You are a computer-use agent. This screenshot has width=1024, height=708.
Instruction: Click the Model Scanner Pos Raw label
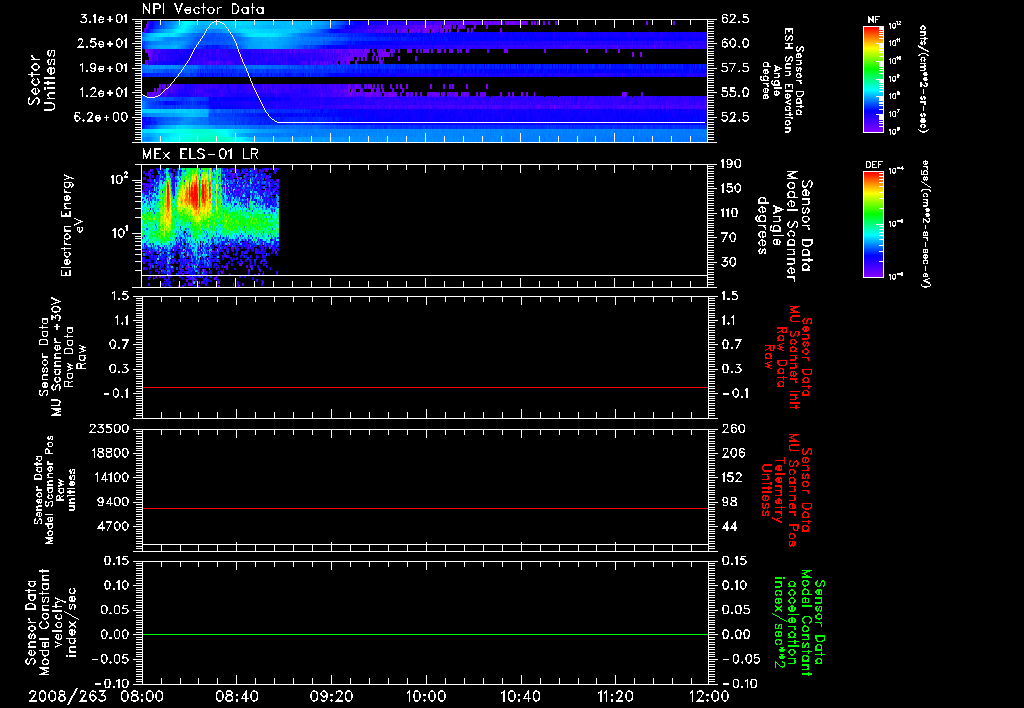click(55, 489)
